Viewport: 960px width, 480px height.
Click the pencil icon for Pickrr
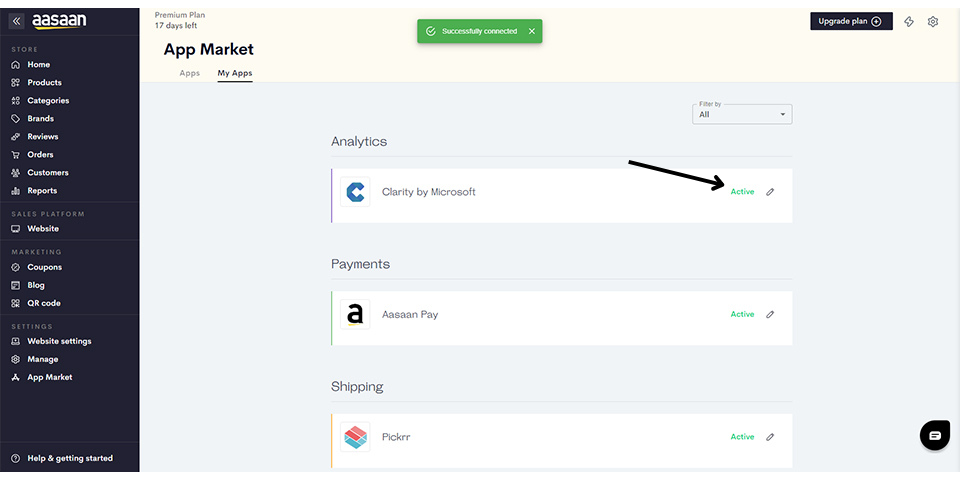770,437
